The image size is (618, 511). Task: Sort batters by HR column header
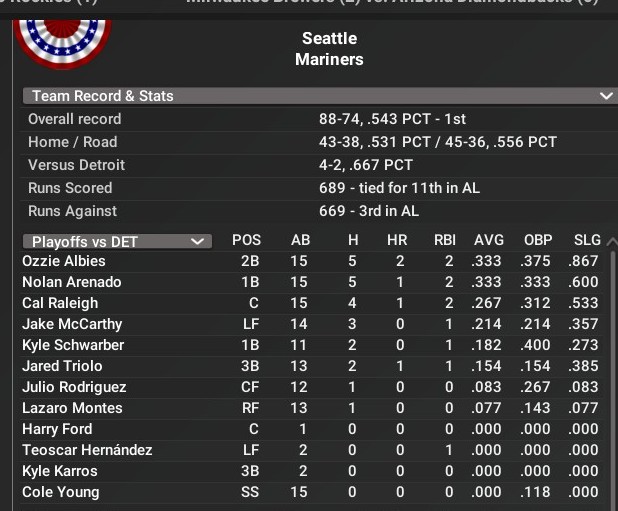(x=397, y=241)
